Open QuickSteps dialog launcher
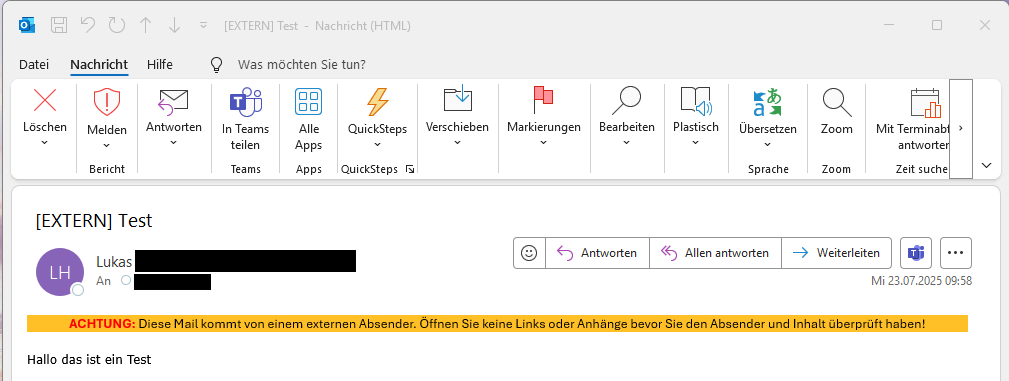This screenshot has width=1009, height=381. [x=410, y=169]
